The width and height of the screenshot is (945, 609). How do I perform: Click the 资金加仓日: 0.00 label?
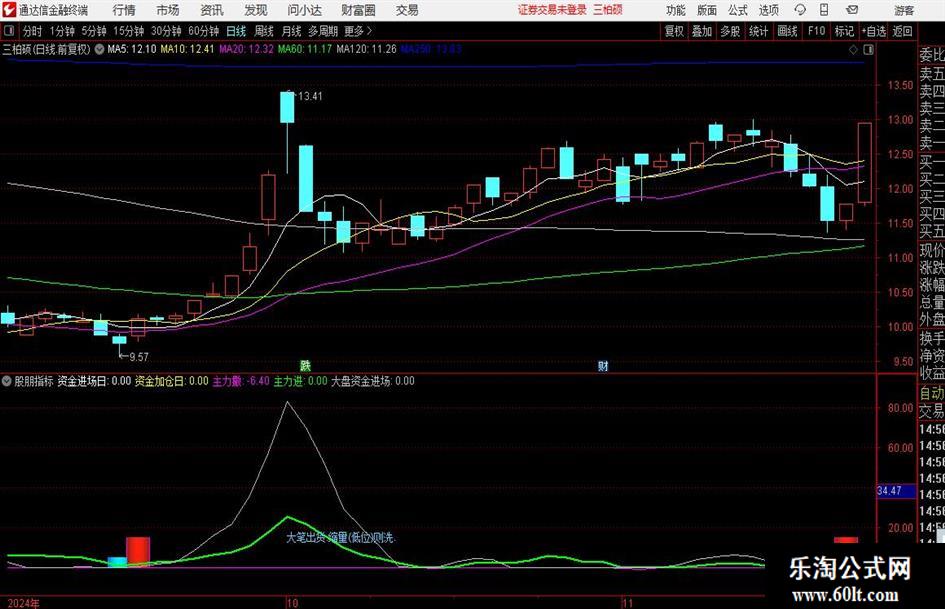click(171, 381)
